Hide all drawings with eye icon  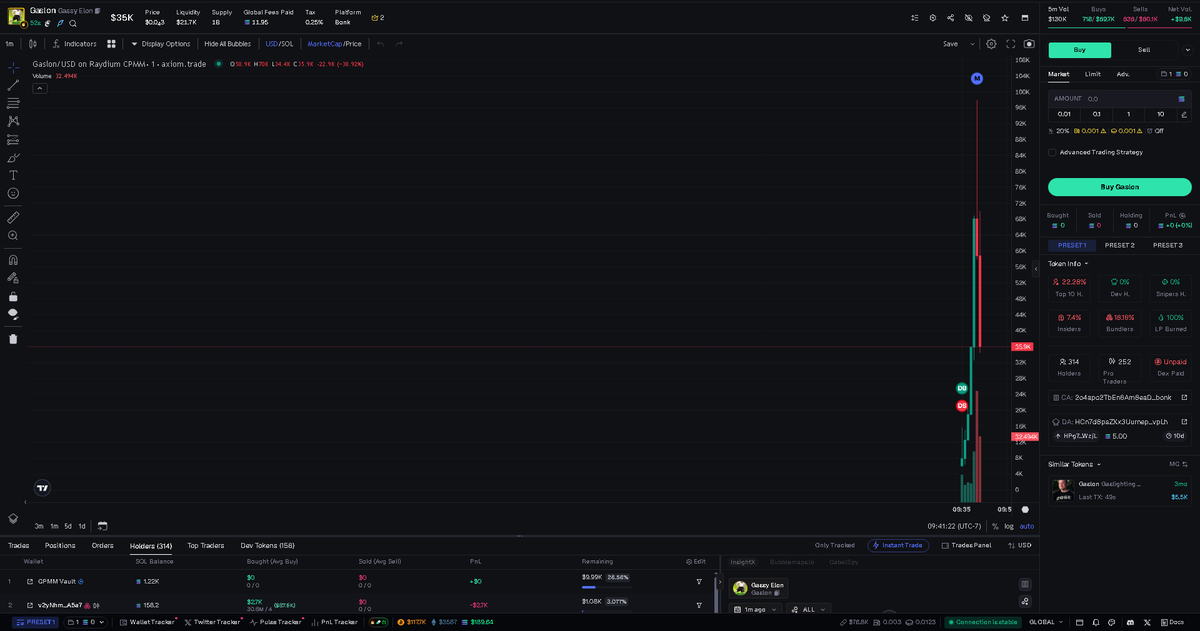point(13,314)
